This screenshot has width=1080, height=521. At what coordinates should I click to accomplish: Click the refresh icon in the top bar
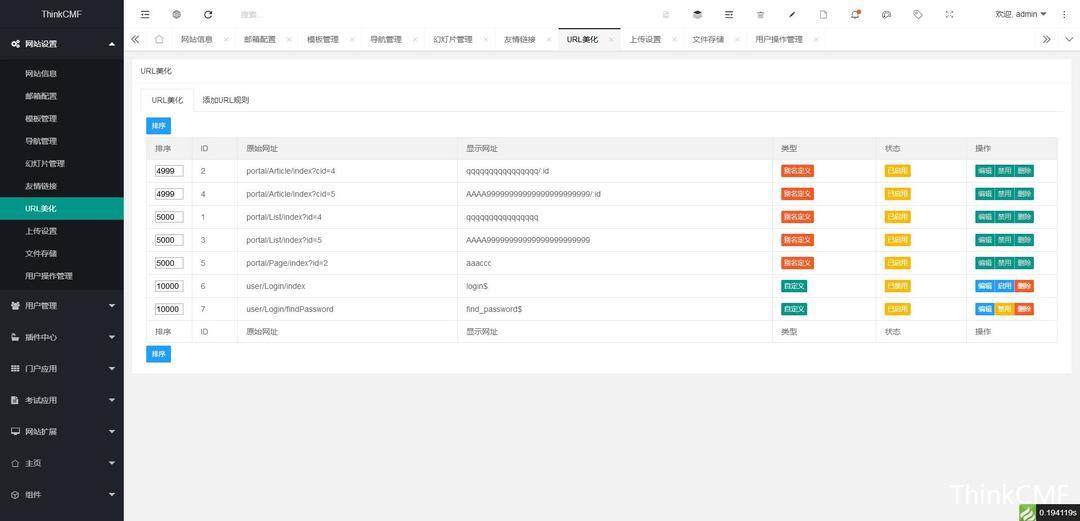(x=208, y=15)
